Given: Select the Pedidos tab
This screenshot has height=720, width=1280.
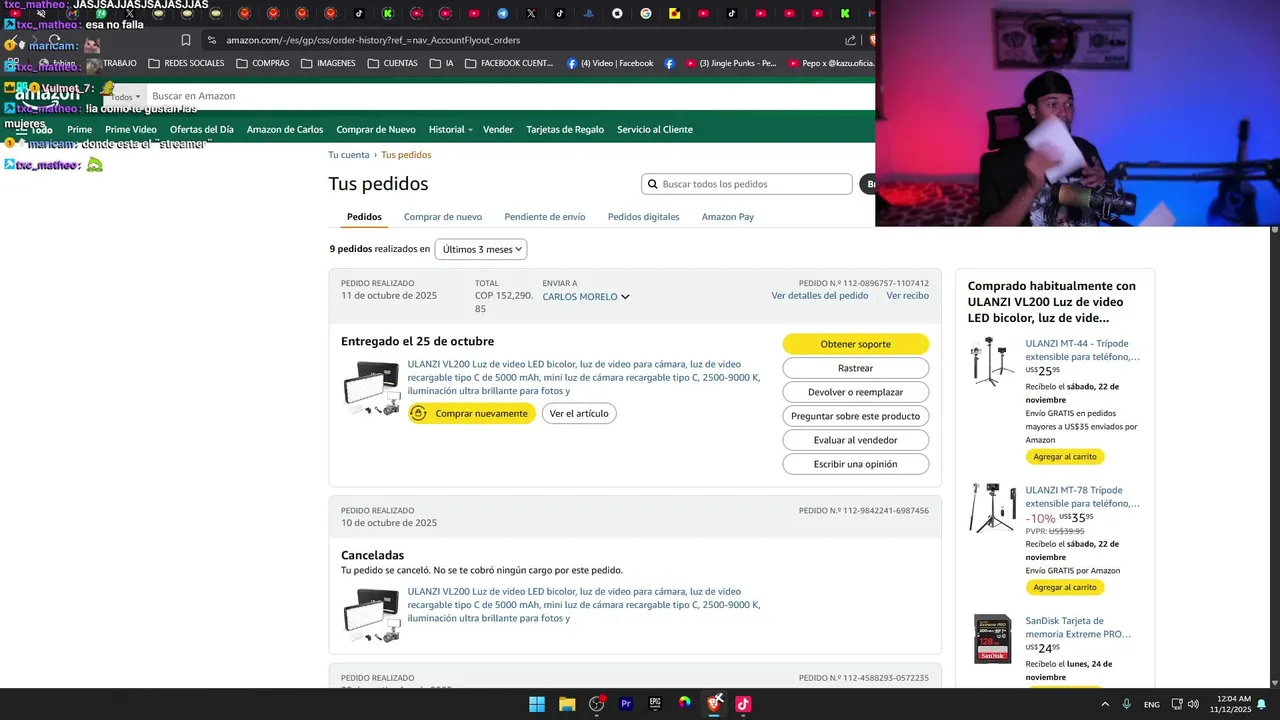Looking at the screenshot, I should 364,217.
